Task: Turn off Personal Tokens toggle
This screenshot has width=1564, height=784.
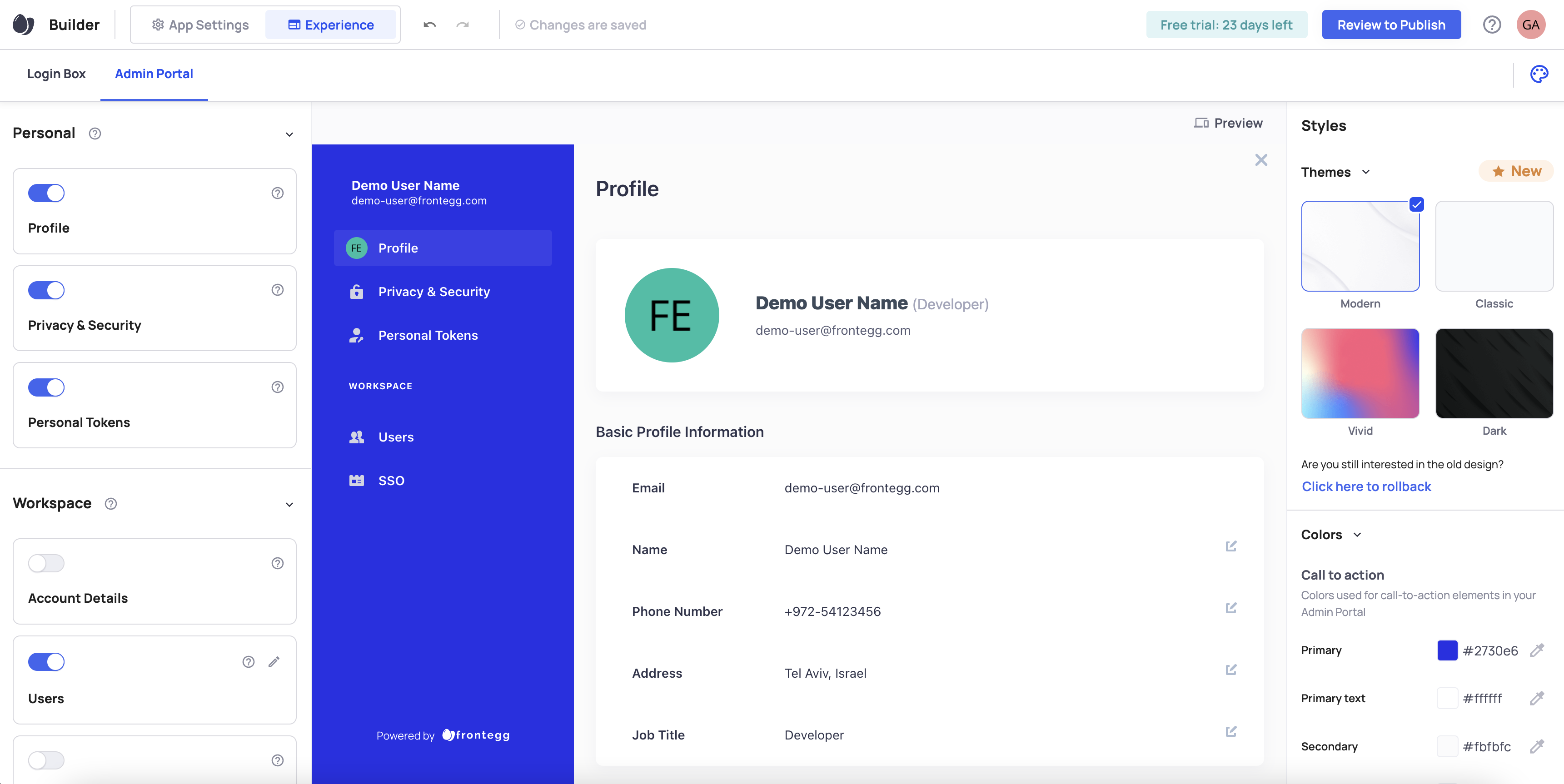Action: click(46, 387)
